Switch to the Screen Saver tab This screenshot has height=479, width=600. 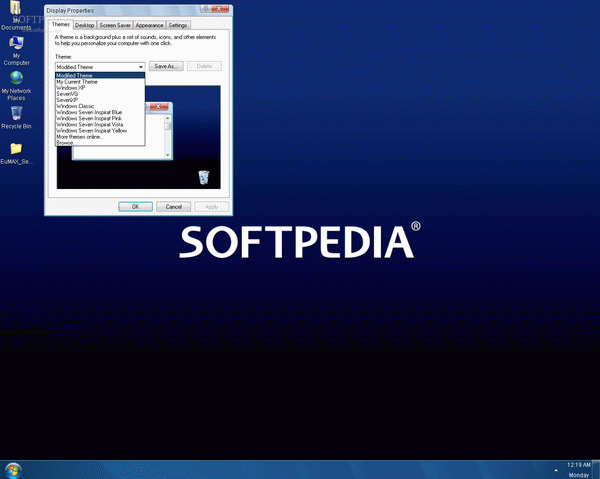coord(115,25)
